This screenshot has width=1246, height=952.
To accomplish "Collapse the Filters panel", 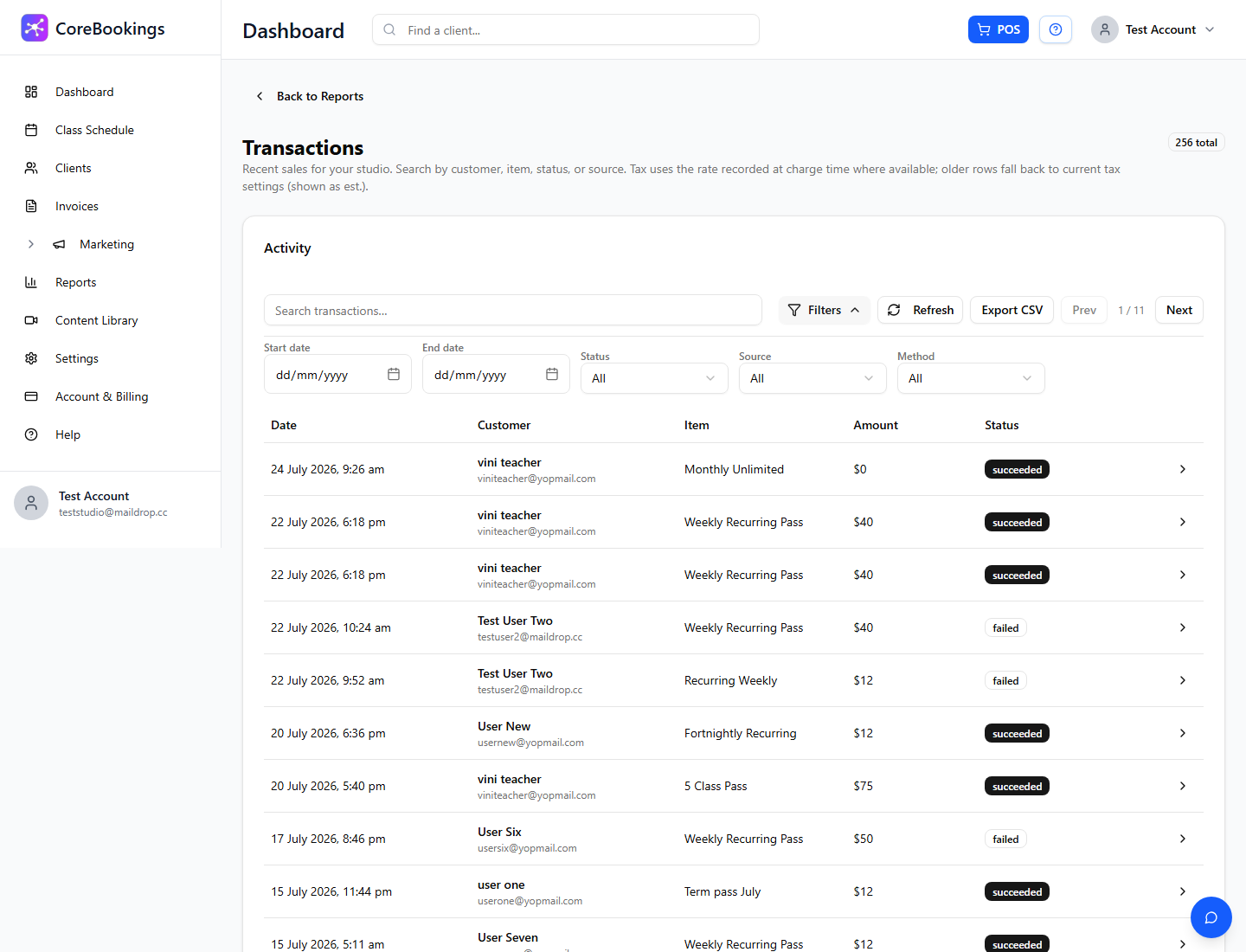I will (825, 310).
